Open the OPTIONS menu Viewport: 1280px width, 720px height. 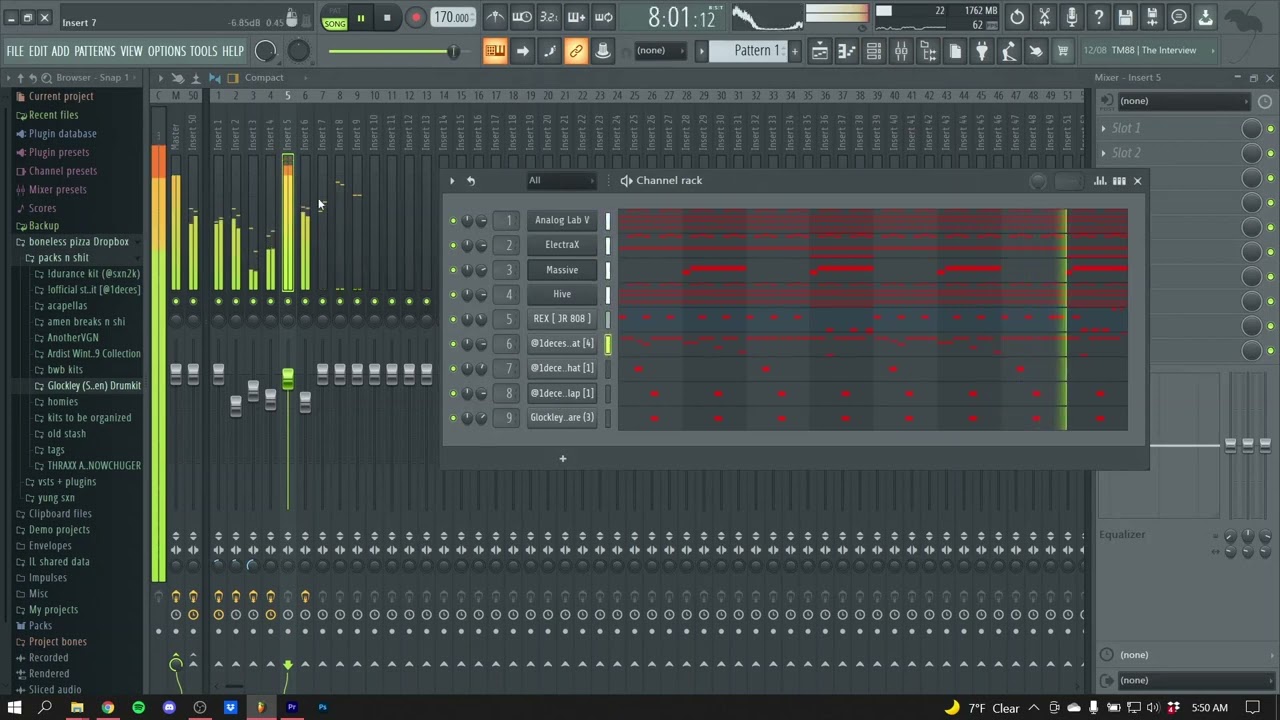pyautogui.click(x=167, y=51)
